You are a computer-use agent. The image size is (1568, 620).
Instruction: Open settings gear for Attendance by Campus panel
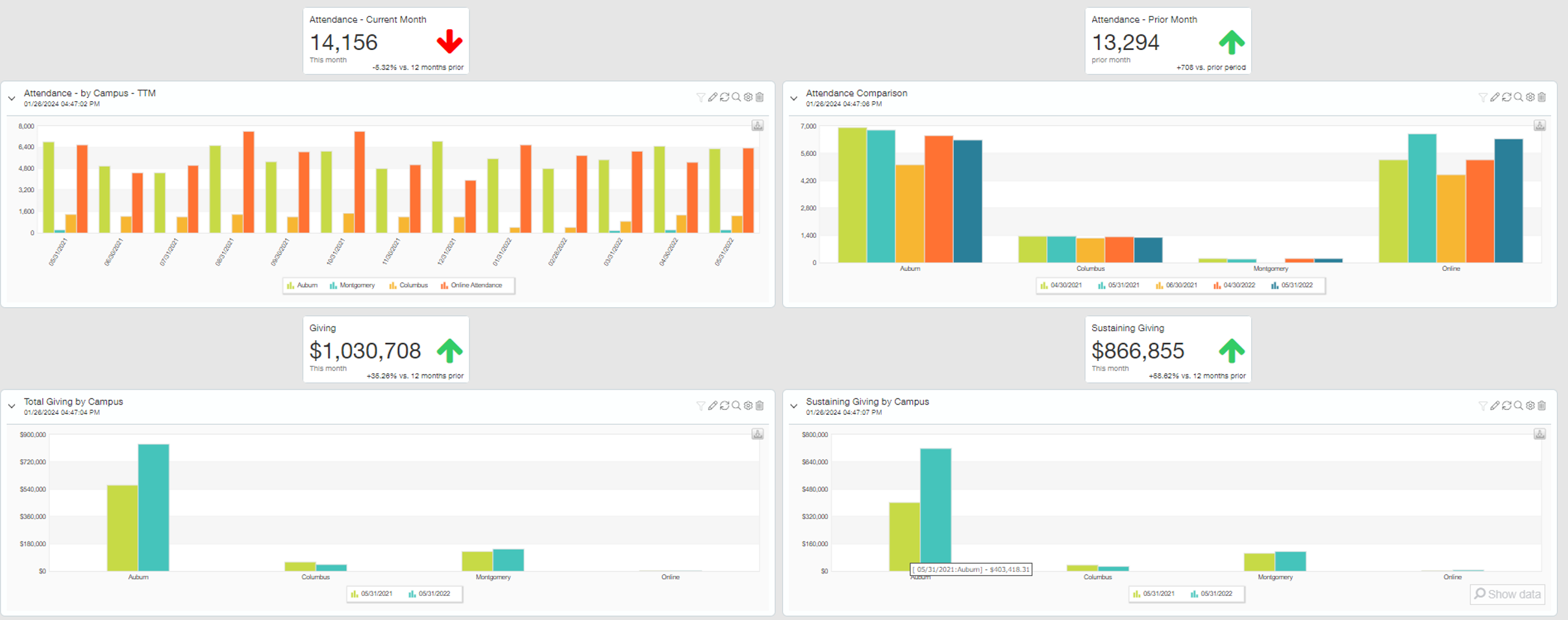pos(748,97)
